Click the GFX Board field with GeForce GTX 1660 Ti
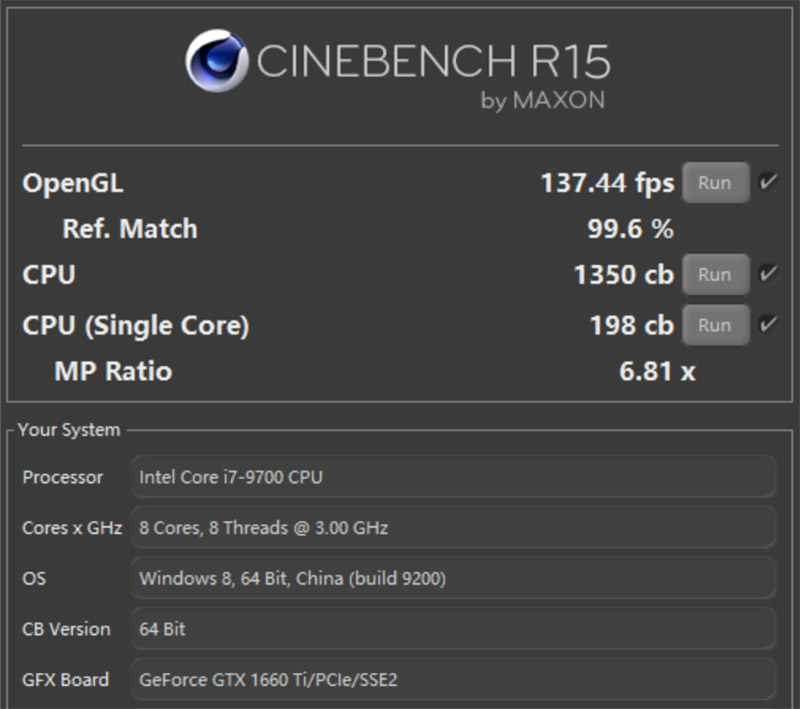This screenshot has height=709, width=800. [454, 679]
